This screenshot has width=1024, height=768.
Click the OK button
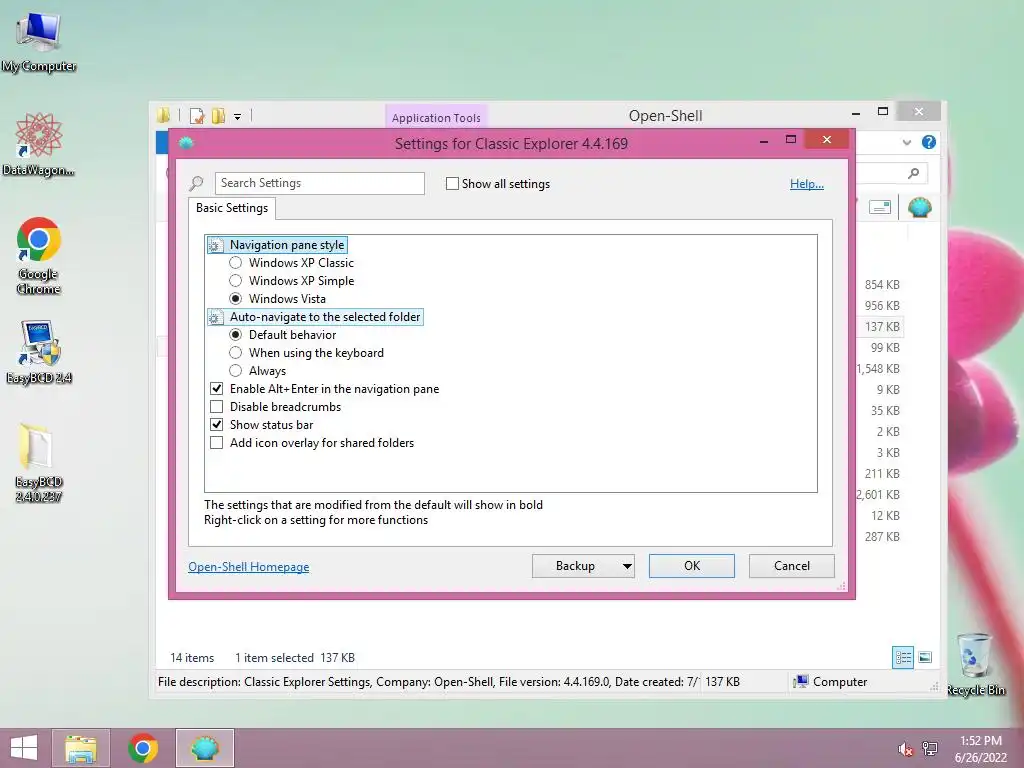click(x=692, y=566)
